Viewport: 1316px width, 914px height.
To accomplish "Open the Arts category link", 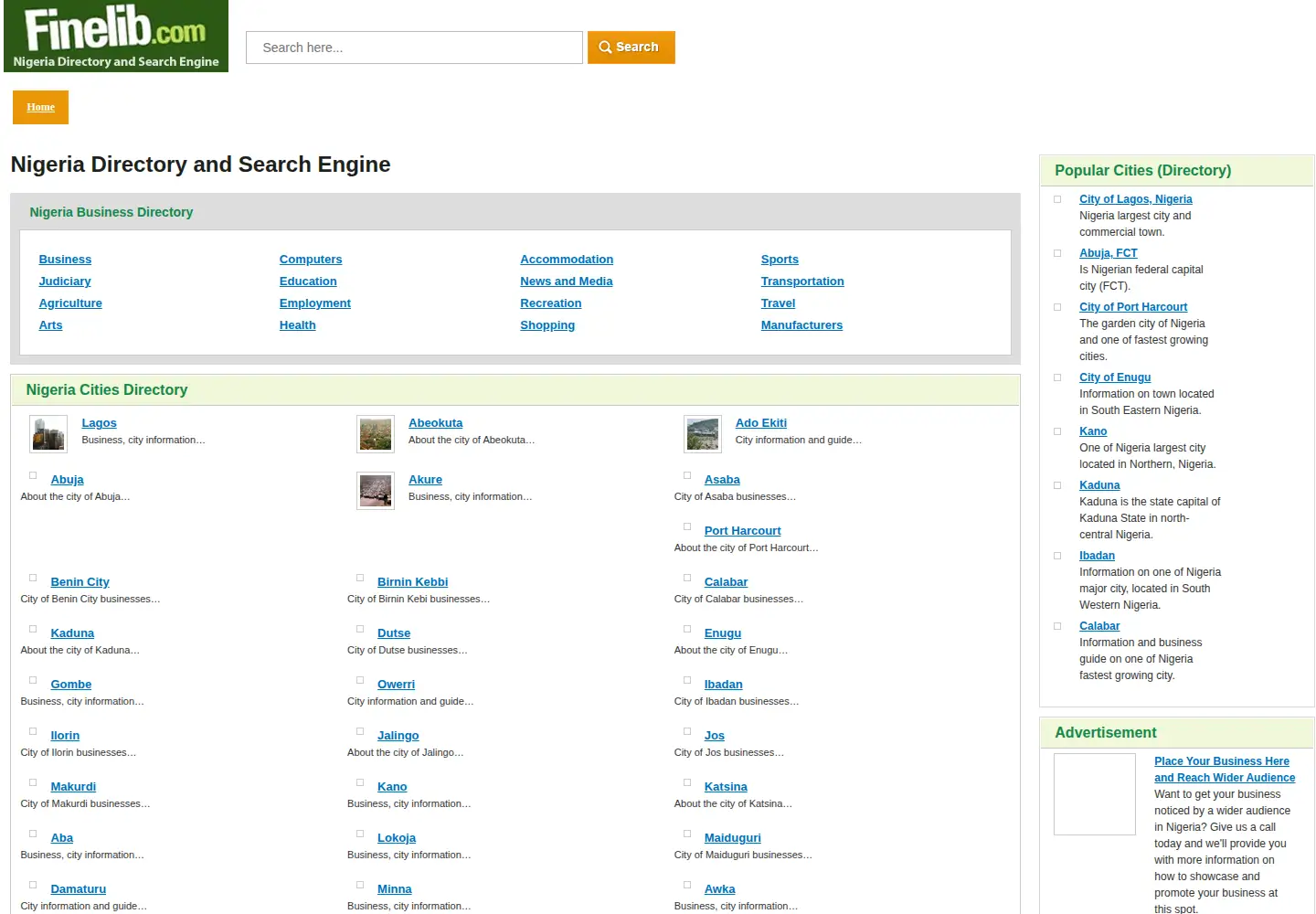I will (x=51, y=325).
